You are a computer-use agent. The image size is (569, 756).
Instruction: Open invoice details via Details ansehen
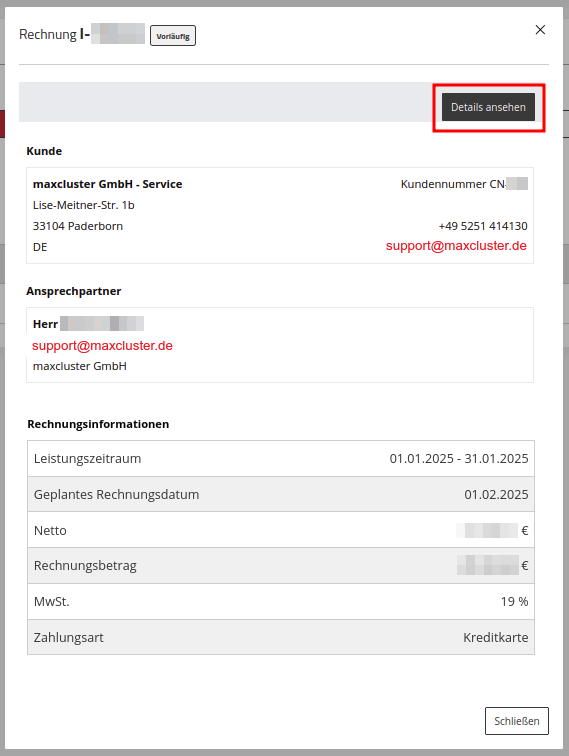click(x=488, y=107)
